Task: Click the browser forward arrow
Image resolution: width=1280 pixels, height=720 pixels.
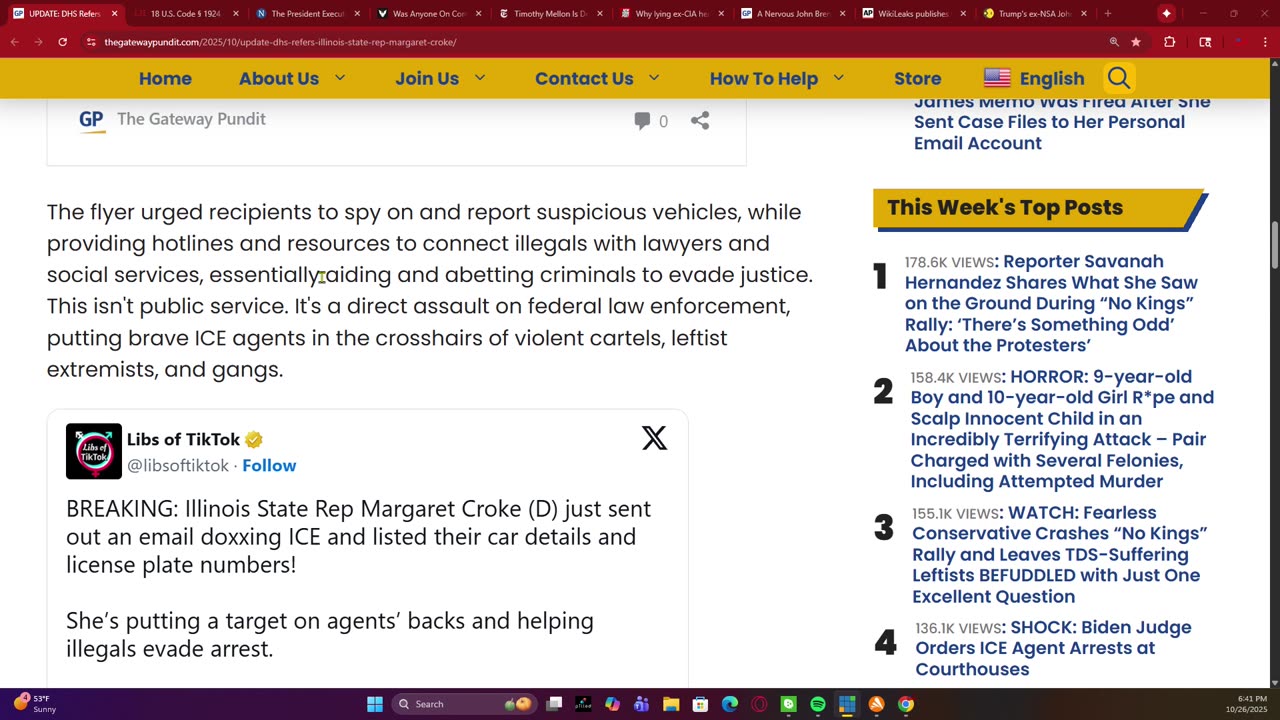Action: 38,42
